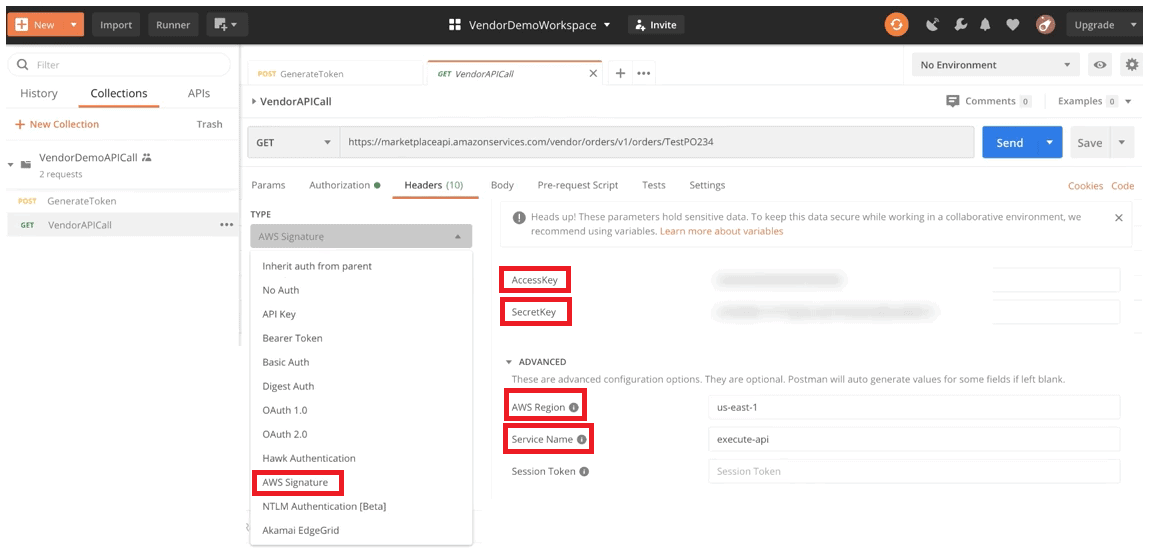Open the request Settings tab

(707, 185)
